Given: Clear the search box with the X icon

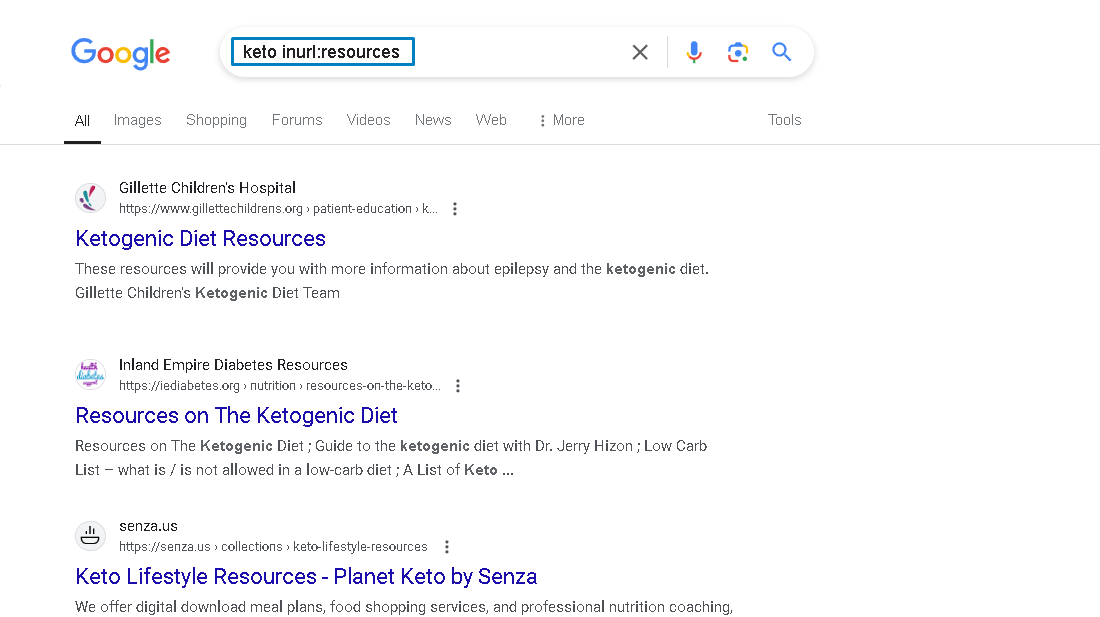Looking at the screenshot, I should [x=640, y=52].
